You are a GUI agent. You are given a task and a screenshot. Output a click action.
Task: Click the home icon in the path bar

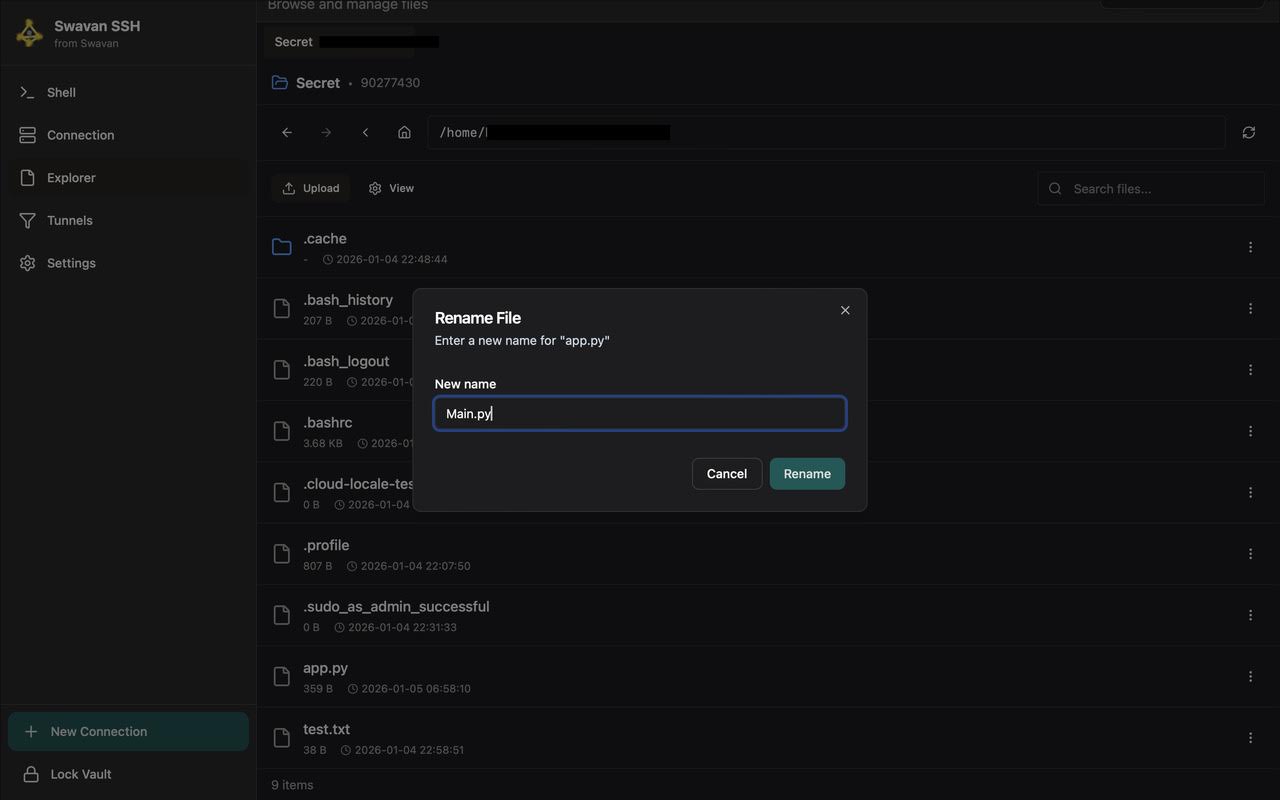click(x=404, y=131)
